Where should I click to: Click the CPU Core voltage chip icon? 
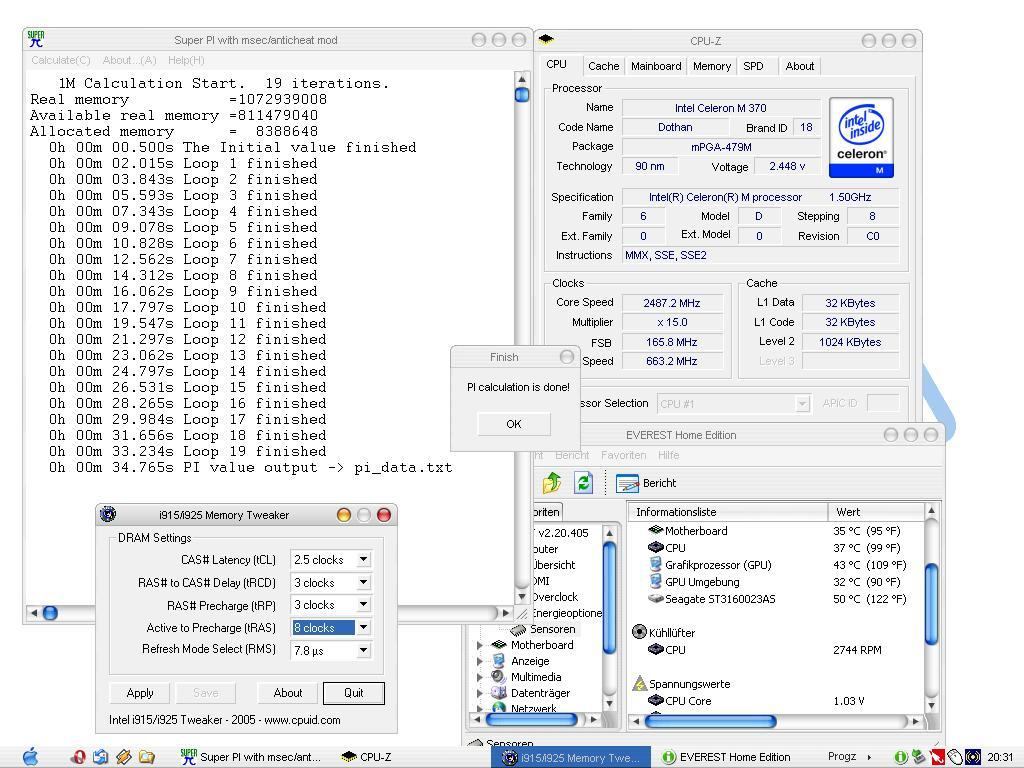pyautogui.click(x=656, y=700)
